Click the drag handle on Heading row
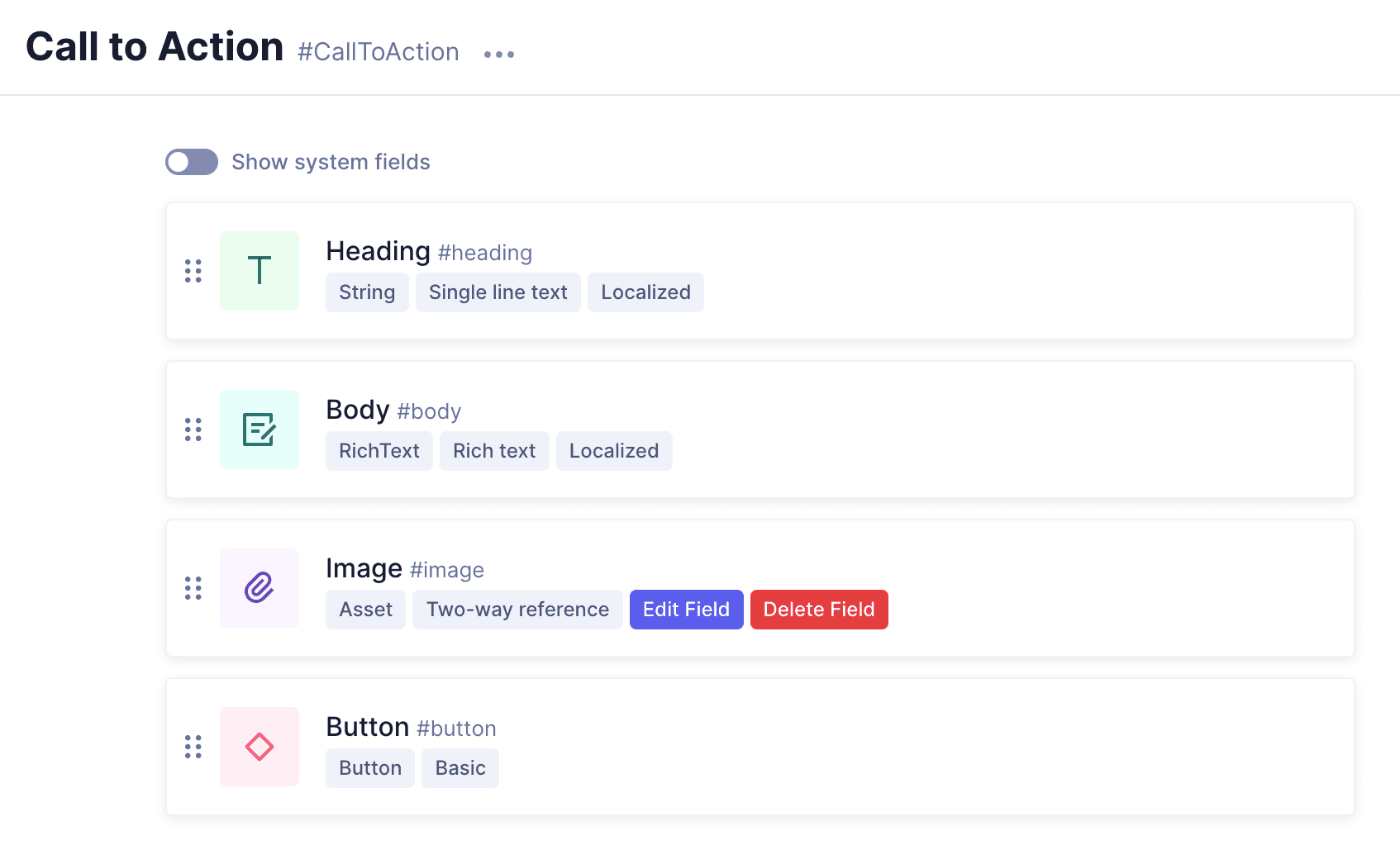The height and width of the screenshot is (864, 1400). (x=193, y=271)
